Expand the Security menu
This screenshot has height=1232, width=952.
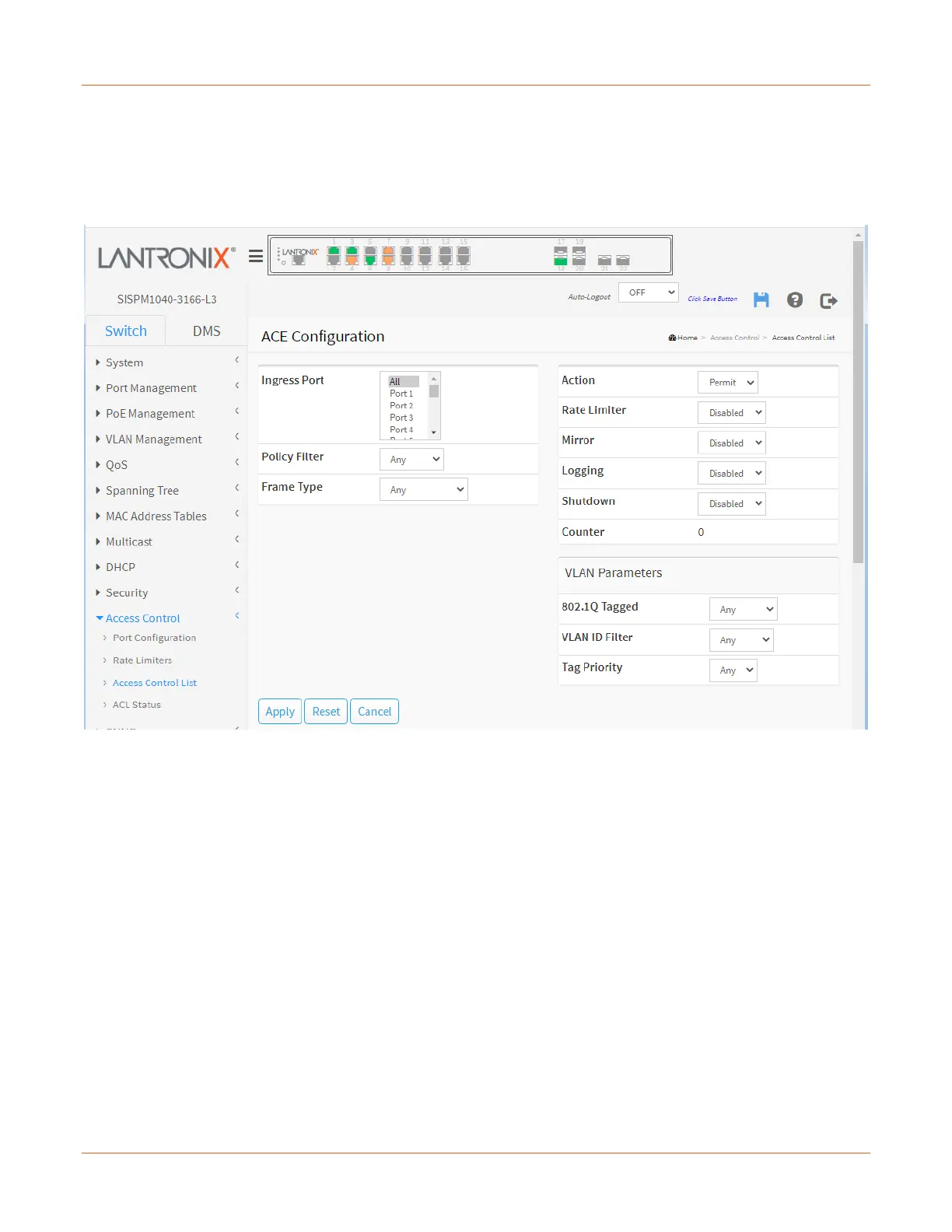(x=166, y=593)
